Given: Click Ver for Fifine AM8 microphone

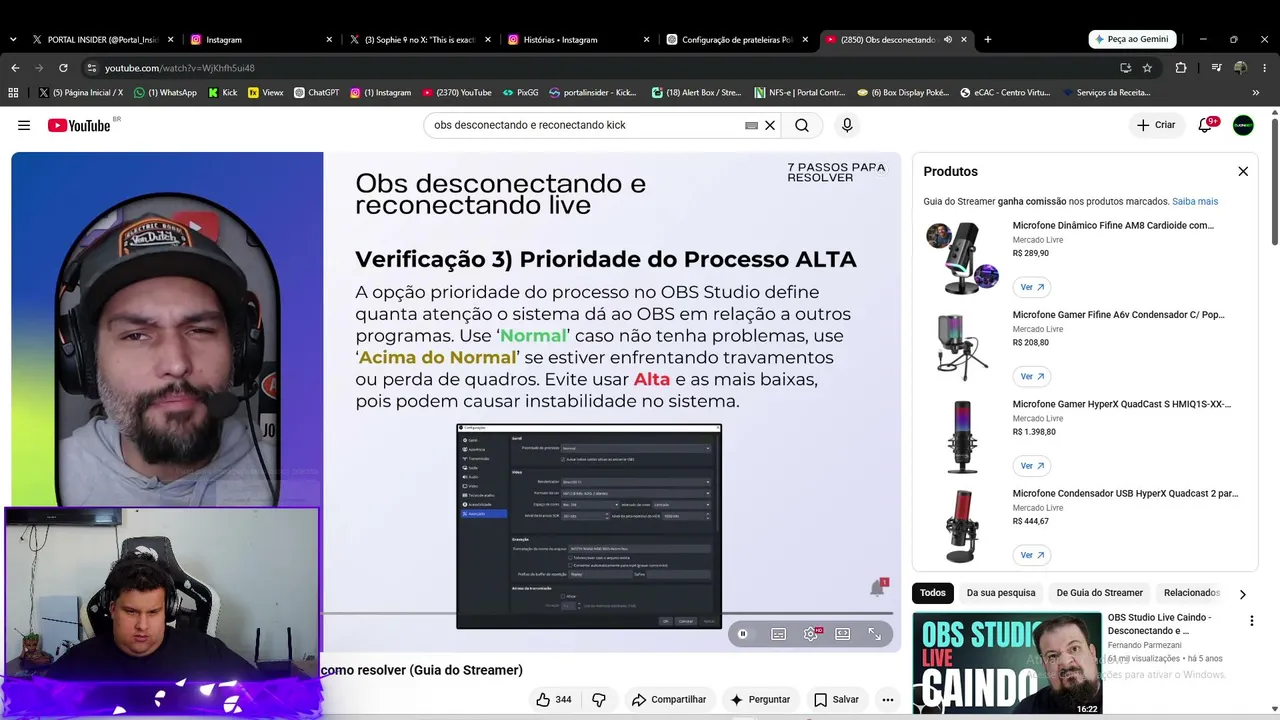Looking at the screenshot, I should (1032, 287).
